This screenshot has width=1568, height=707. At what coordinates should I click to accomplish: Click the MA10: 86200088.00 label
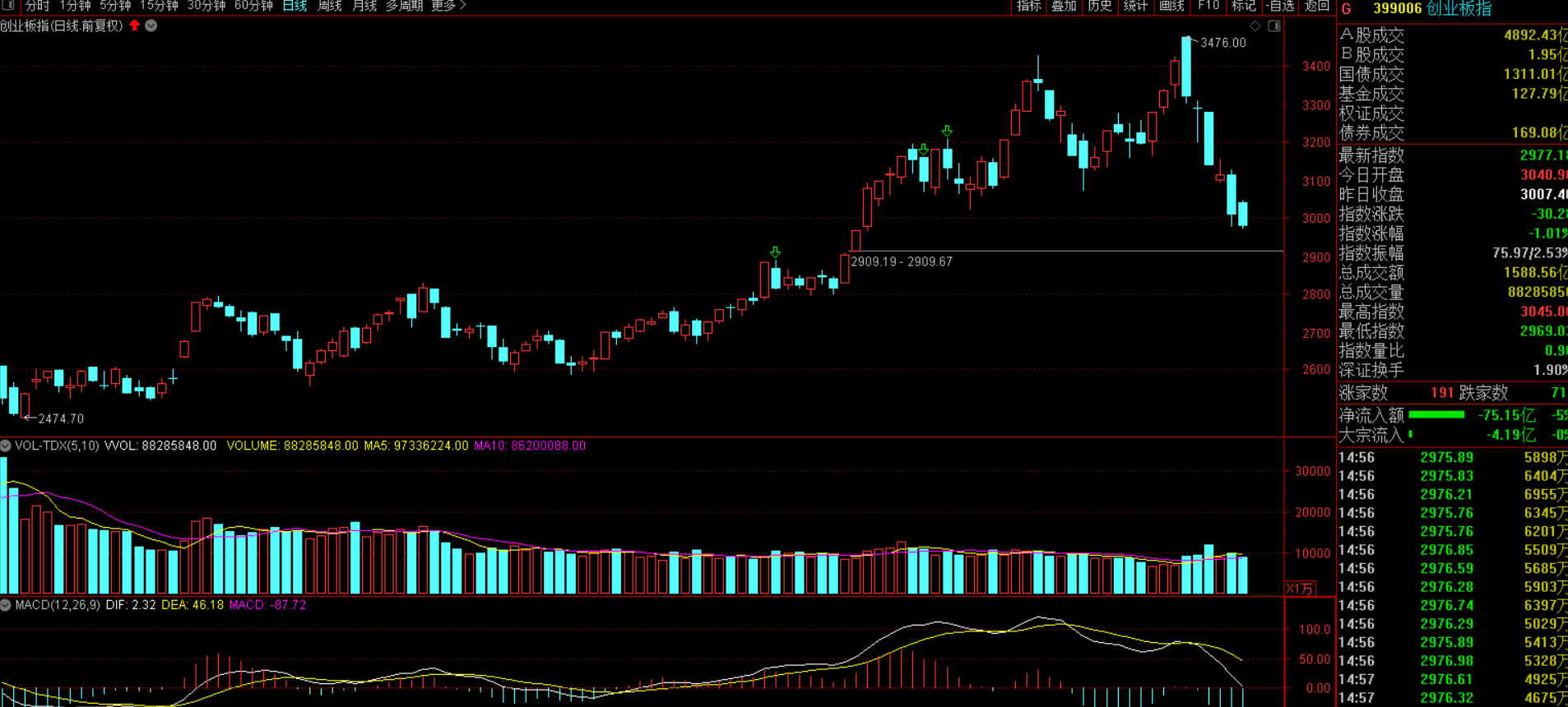530,446
